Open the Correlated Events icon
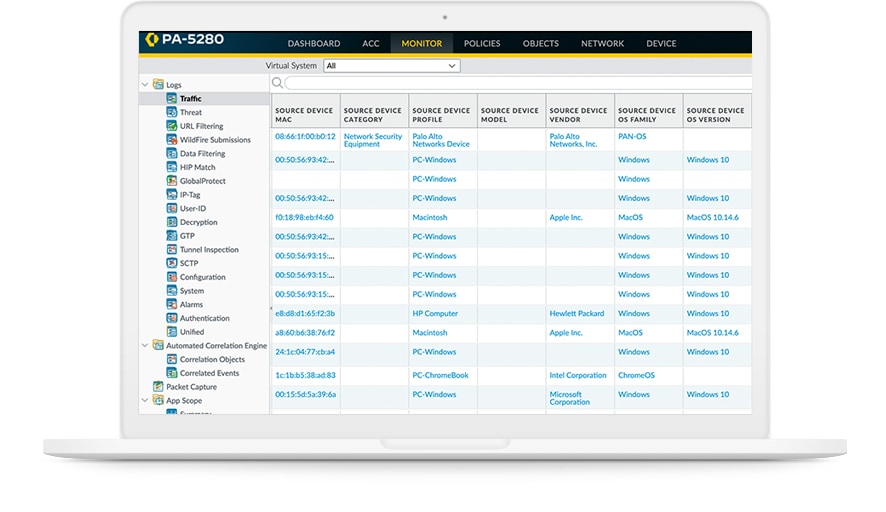 [x=172, y=372]
